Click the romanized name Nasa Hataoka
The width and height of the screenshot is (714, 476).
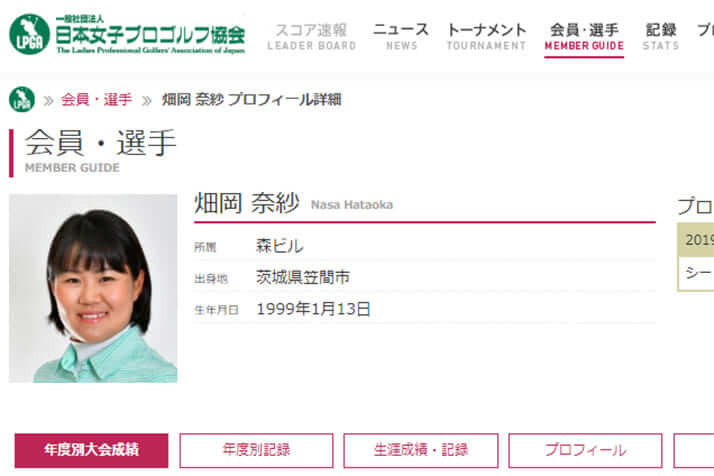352,205
